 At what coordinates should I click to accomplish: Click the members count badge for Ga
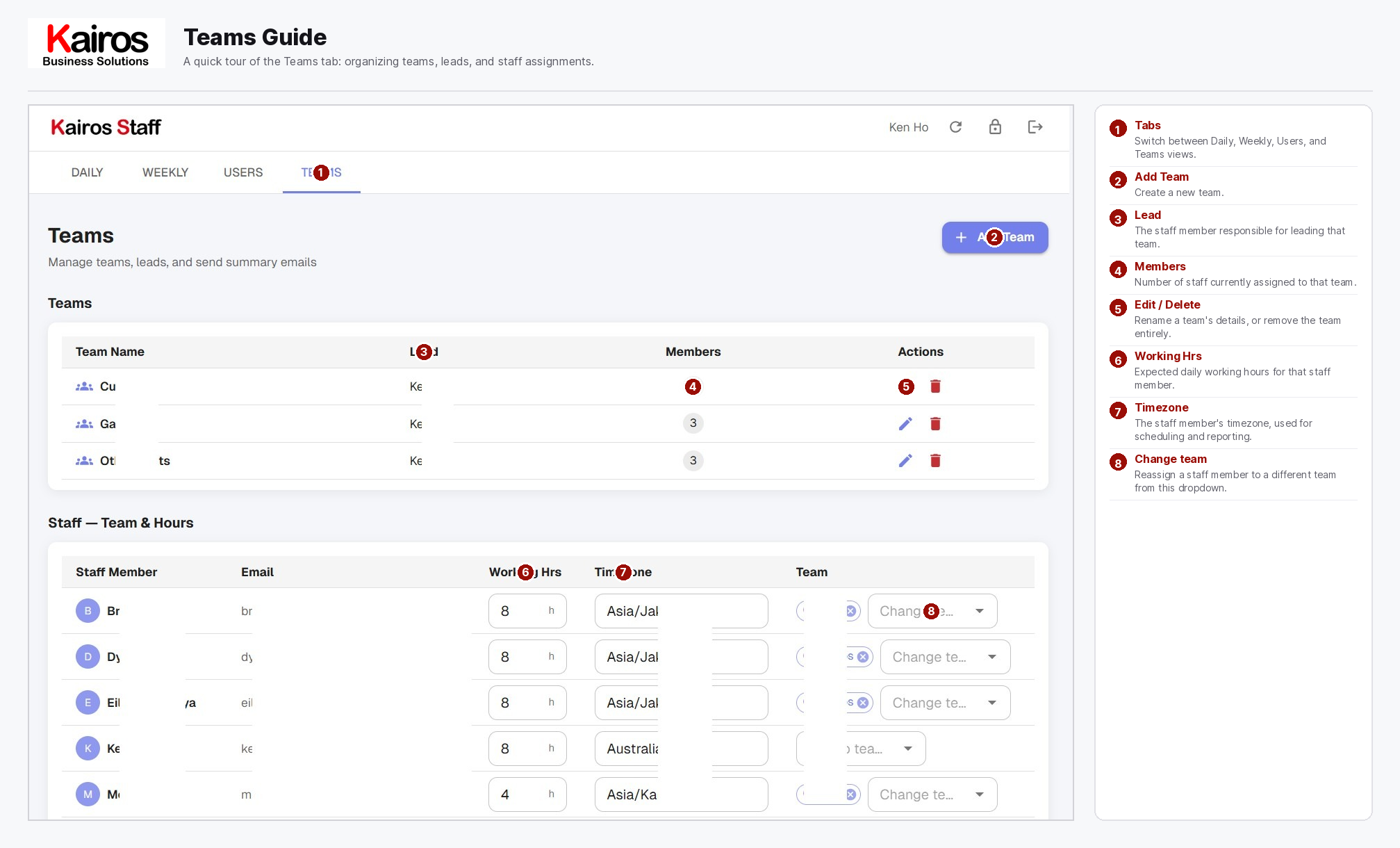tap(693, 423)
